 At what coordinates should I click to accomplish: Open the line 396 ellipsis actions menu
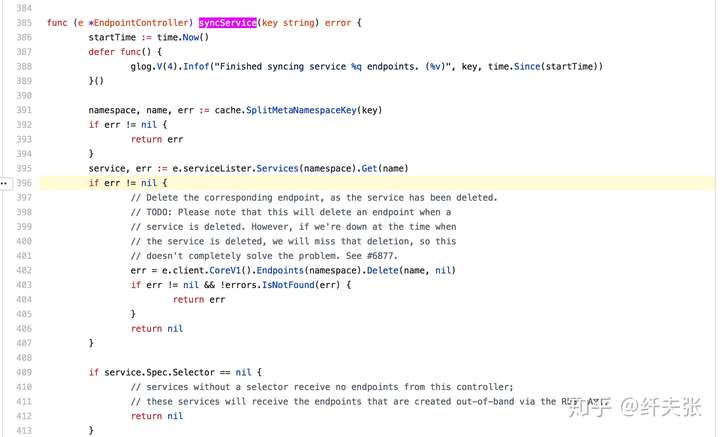[x=6, y=183]
